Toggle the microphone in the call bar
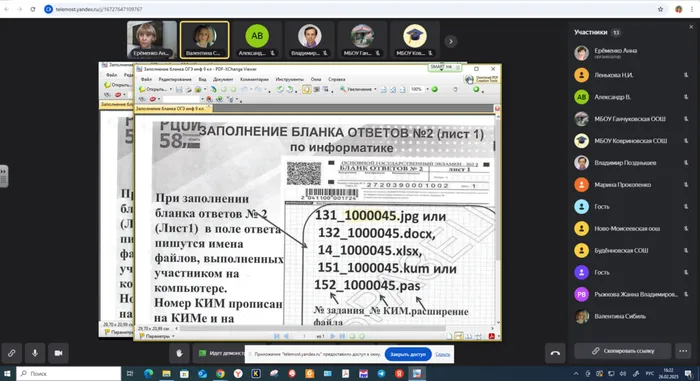Screen dimensions: 700x381 [35, 353]
